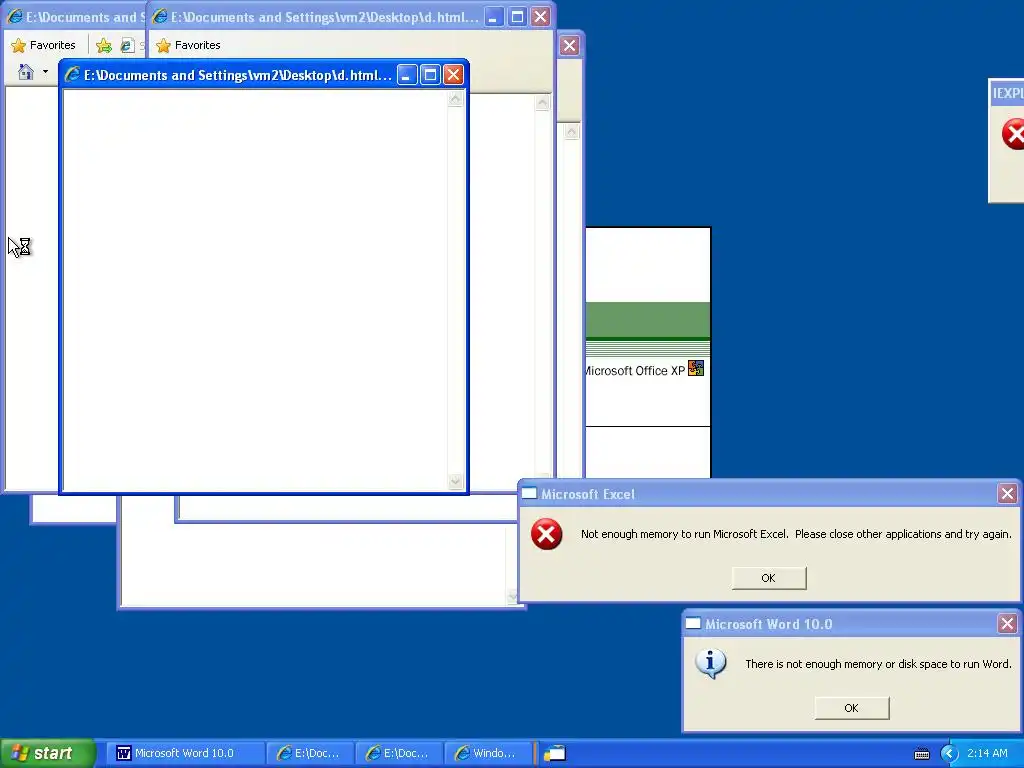Open Favorites in the leftmost Internet Explorer window

[x=44, y=45]
